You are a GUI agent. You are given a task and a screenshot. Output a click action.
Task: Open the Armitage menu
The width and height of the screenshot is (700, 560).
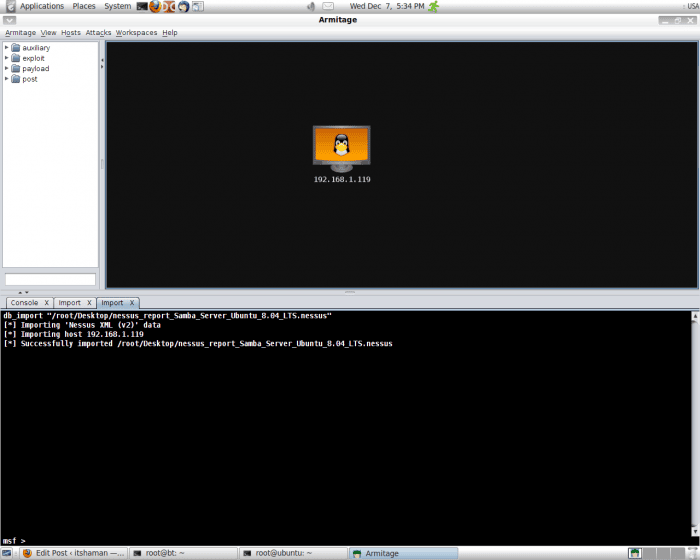click(20, 33)
